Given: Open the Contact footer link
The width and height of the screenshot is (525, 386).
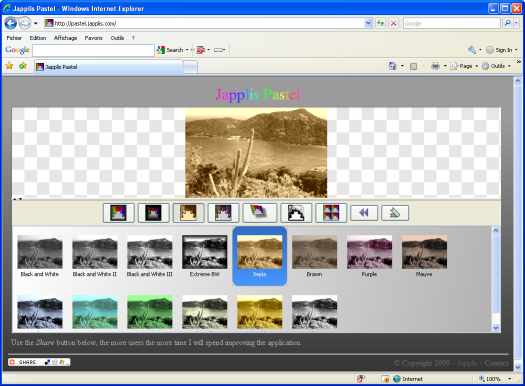Looking at the screenshot, I should 497,363.
